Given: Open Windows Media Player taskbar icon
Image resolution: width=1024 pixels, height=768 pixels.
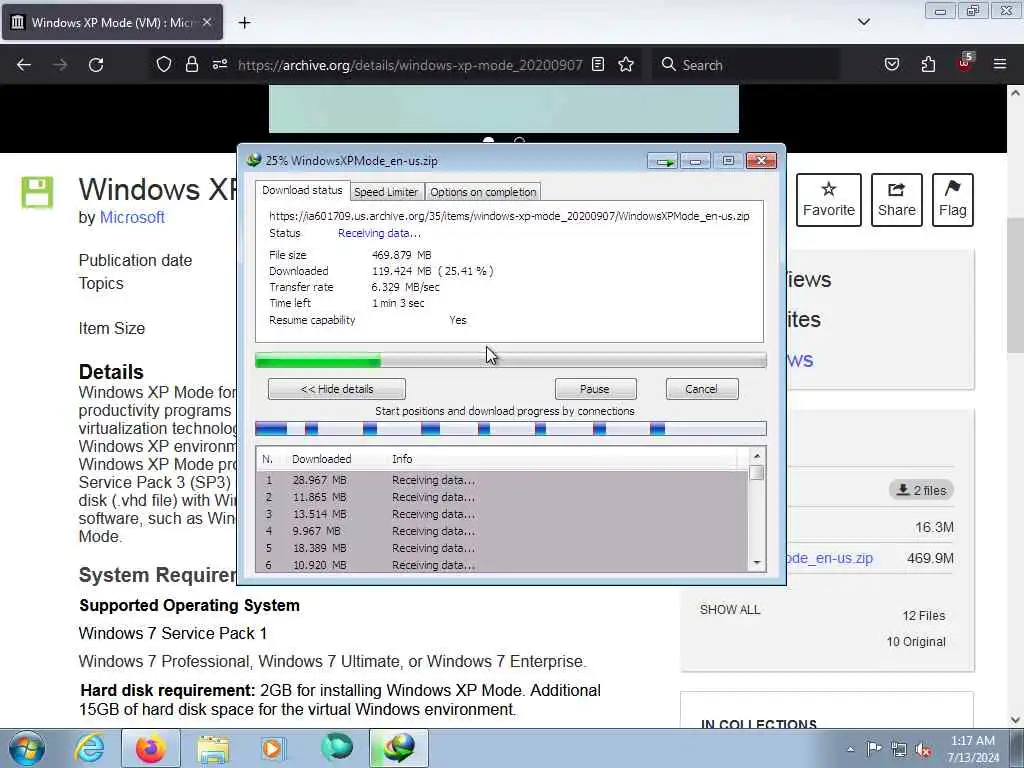Looking at the screenshot, I should [272, 749].
